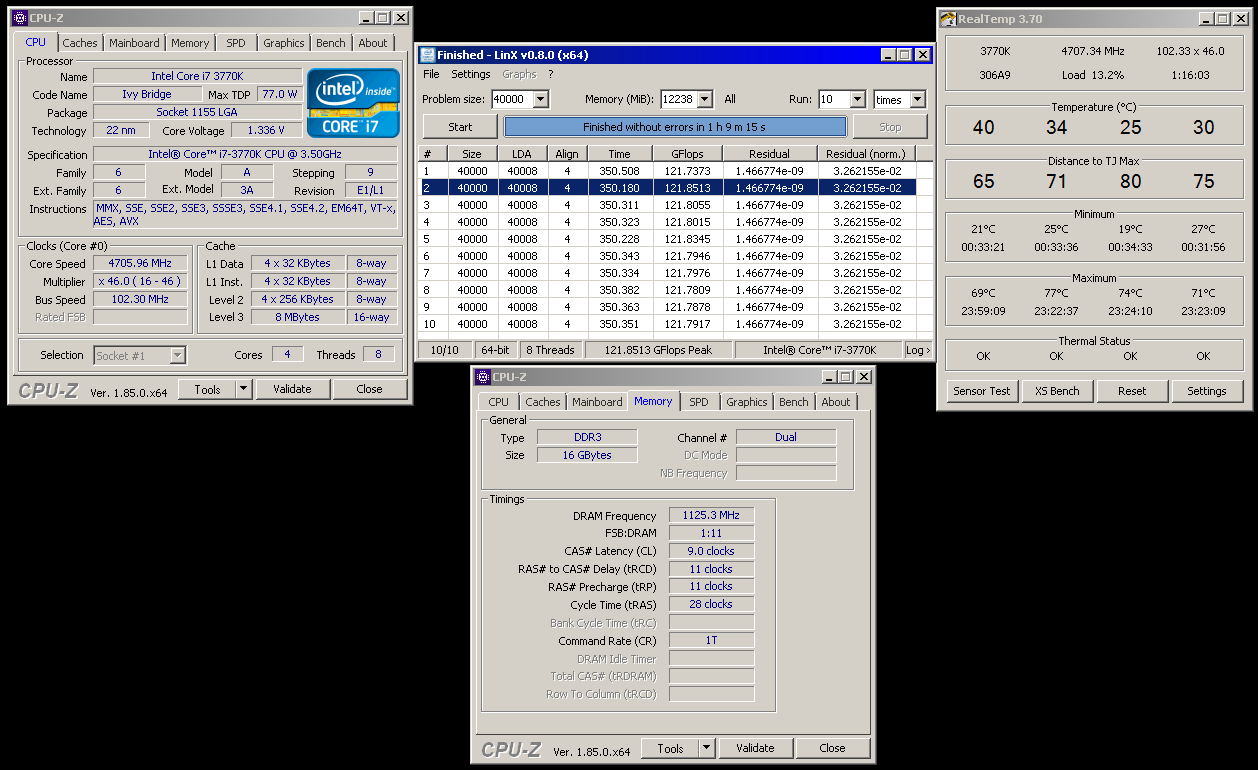Screen dimensions: 1258x770
Task: Click the Intel Core i7 3770K name field
Action: [x=197, y=76]
